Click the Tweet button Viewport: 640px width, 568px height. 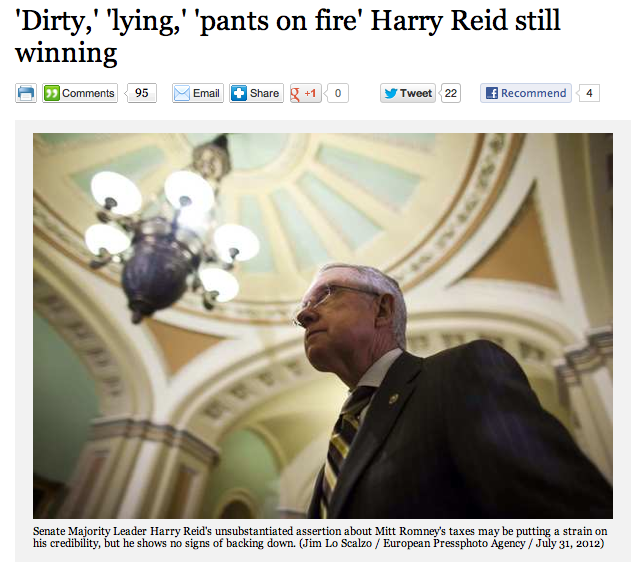tap(408, 93)
